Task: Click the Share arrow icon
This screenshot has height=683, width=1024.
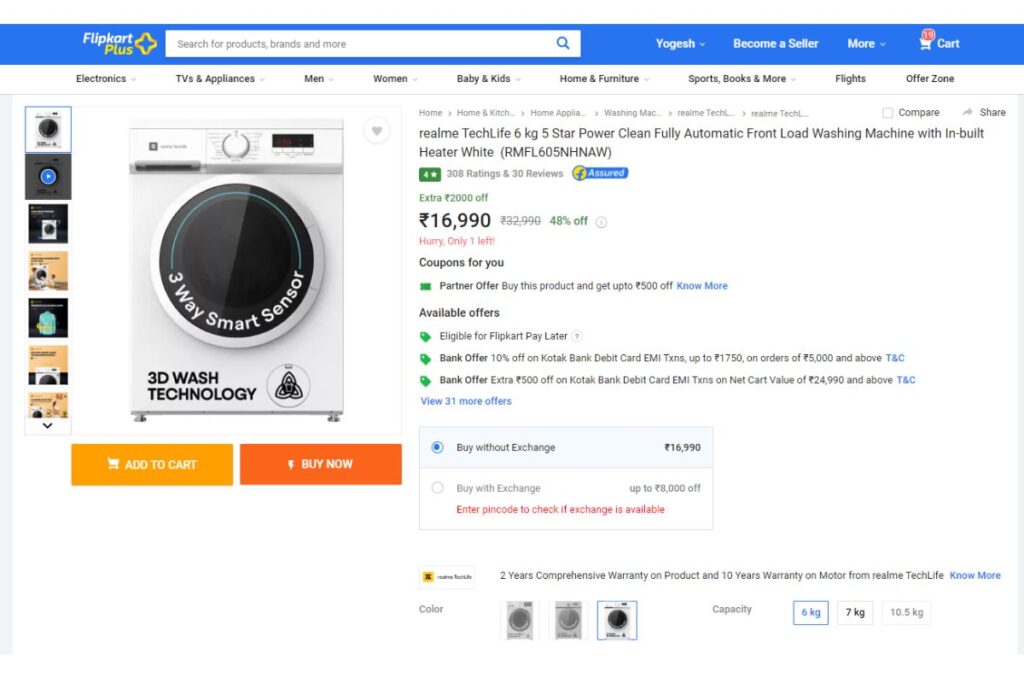Action: click(967, 112)
